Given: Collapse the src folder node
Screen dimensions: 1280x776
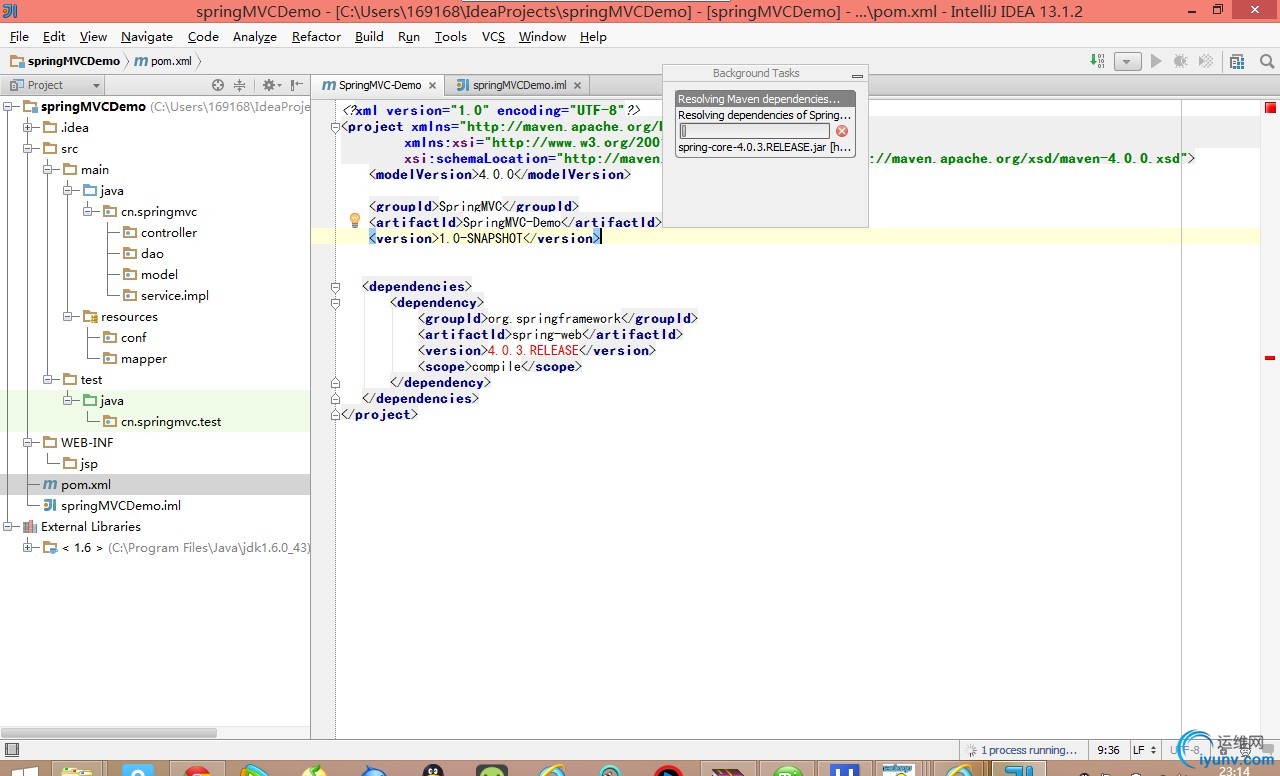Looking at the screenshot, I should (x=28, y=148).
